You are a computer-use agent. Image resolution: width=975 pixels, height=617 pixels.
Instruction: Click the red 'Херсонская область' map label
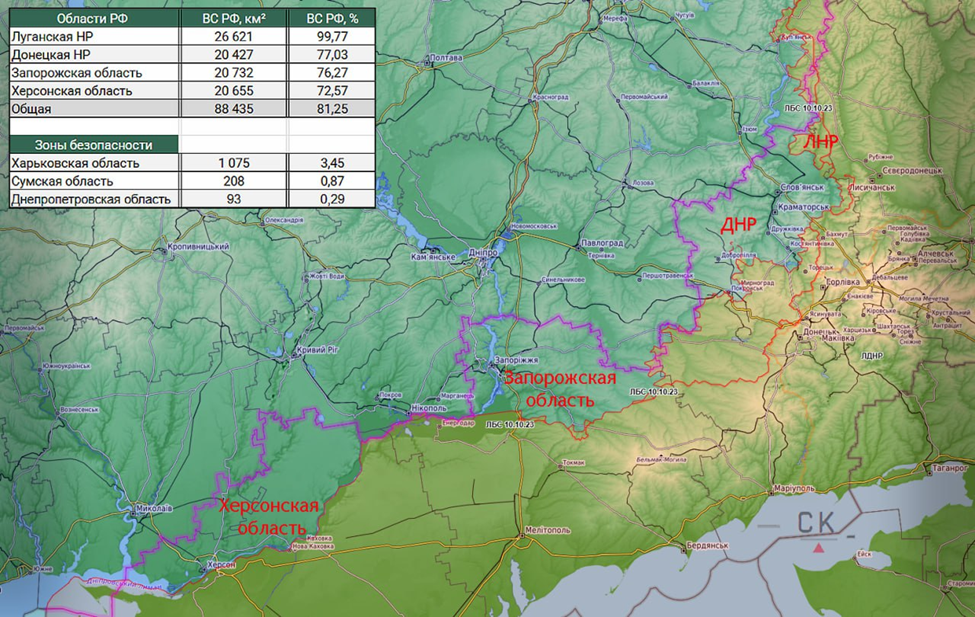(x=268, y=516)
